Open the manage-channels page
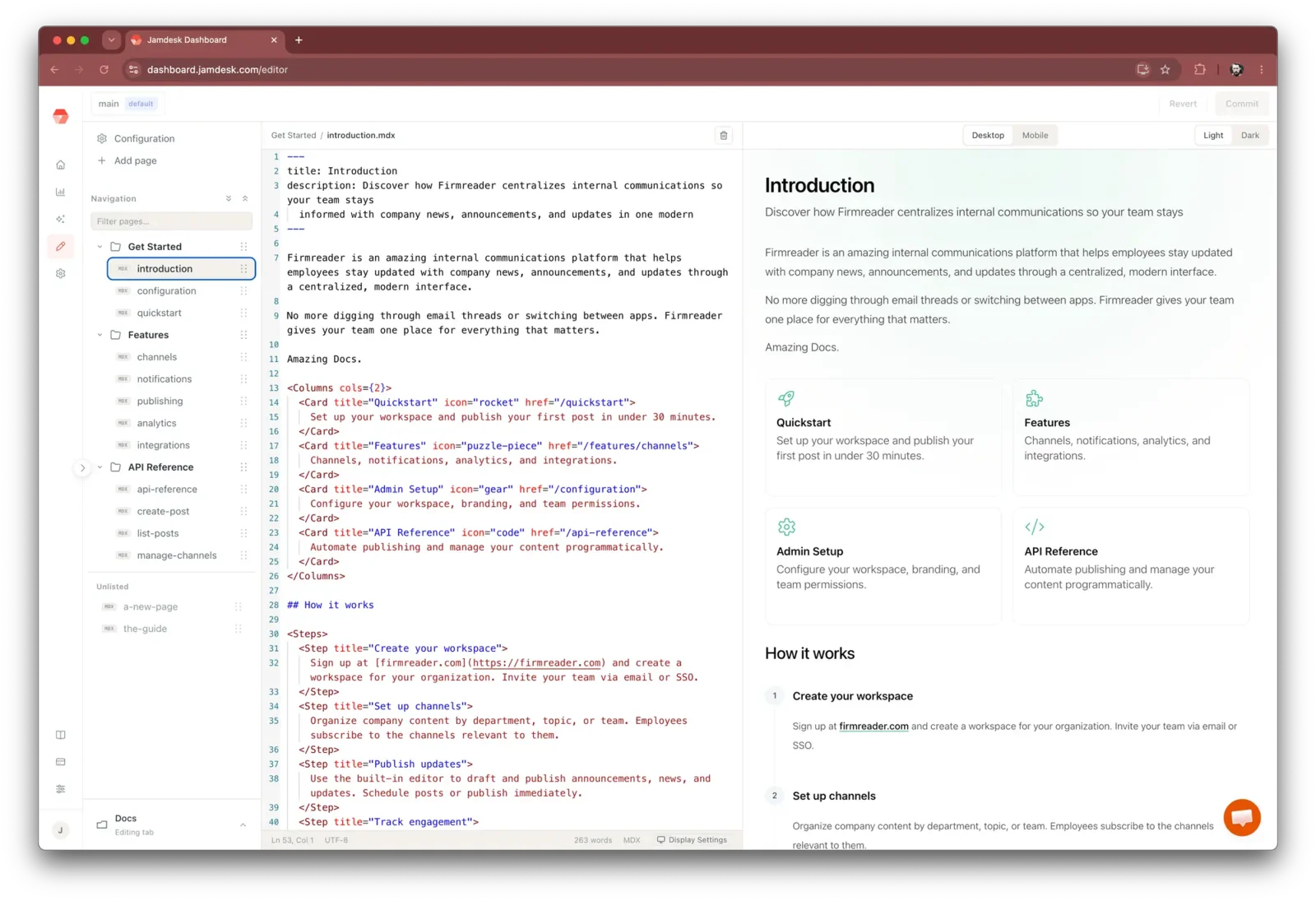This screenshot has width=1316, height=901. [182, 556]
